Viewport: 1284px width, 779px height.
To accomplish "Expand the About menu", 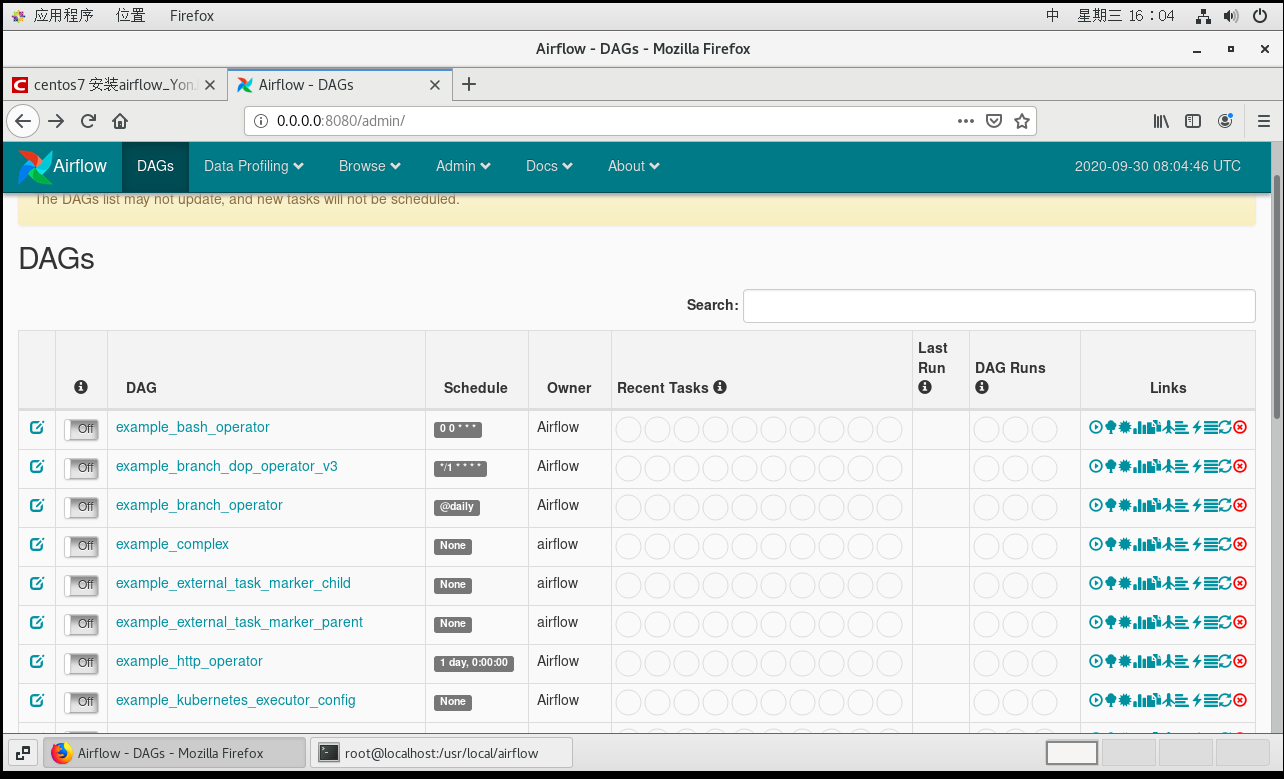I will tap(634, 166).
